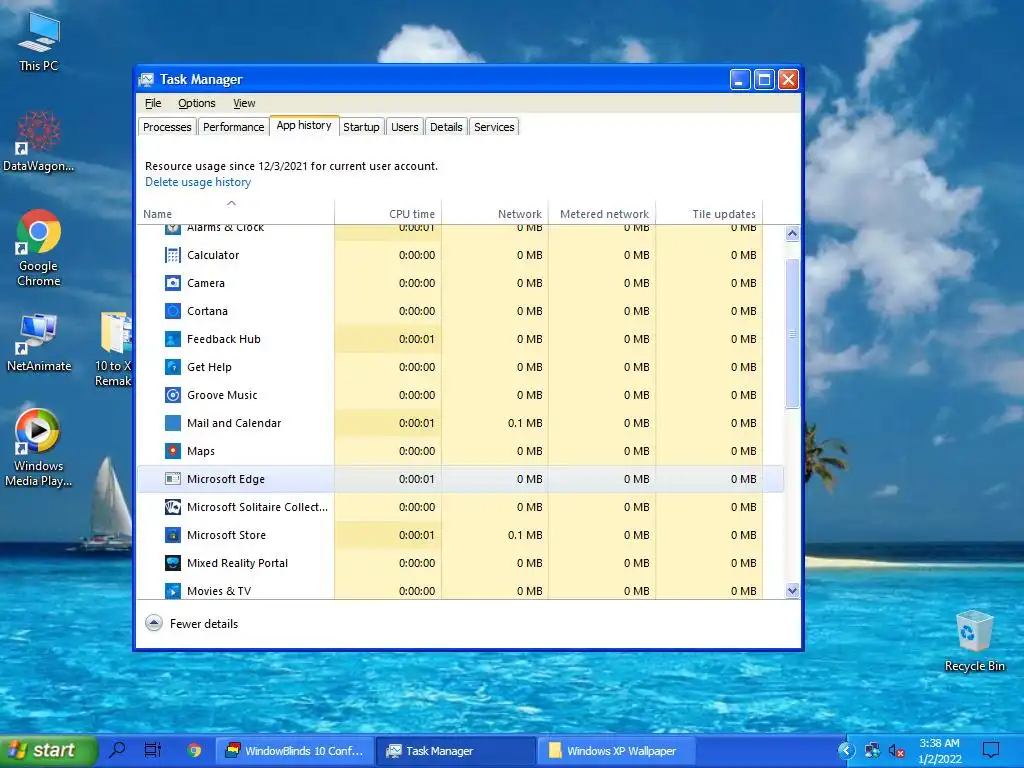Open the notification center icon
Image resolution: width=1024 pixels, height=768 pixels.
point(991,750)
